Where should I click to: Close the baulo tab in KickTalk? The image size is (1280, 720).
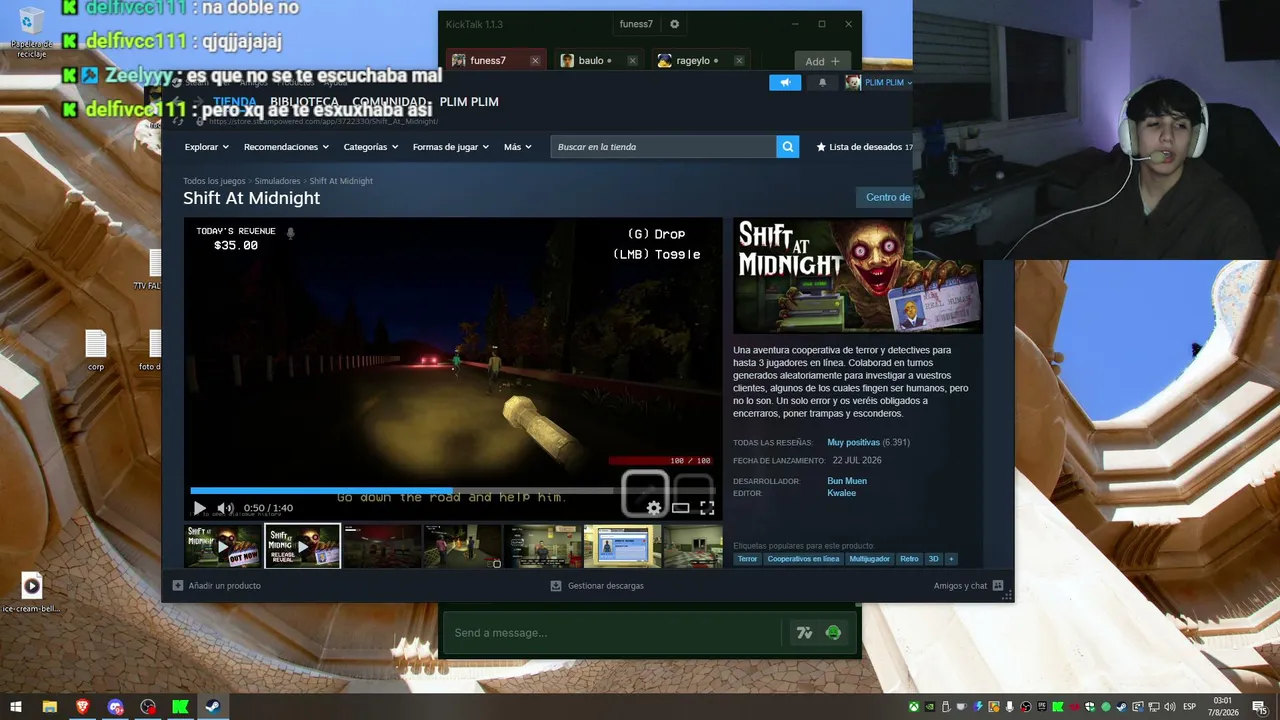(x=632, y=61)
